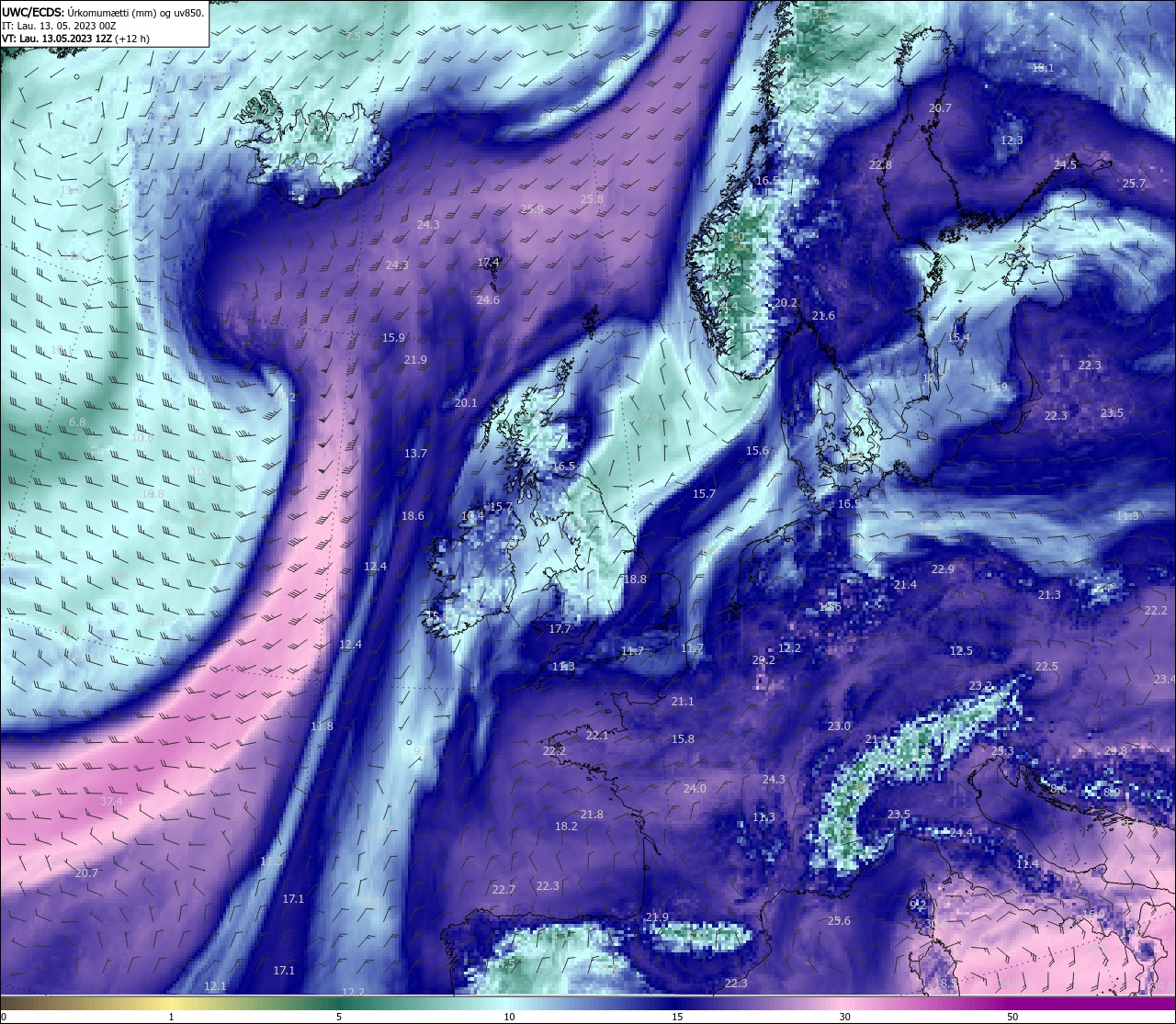Click the 23.0 value on the map
The width and height of the screenshot is (1176, 1024).
point(839,726)
